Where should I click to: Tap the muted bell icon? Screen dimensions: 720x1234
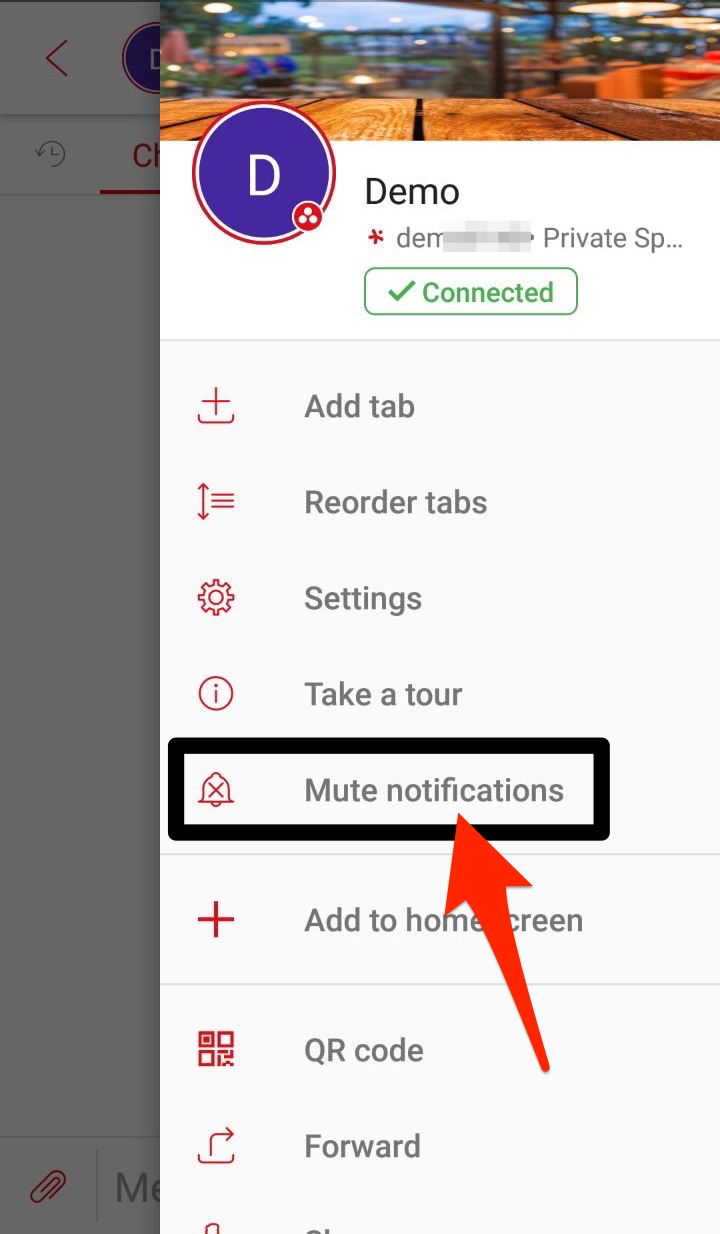coord(216,790)
